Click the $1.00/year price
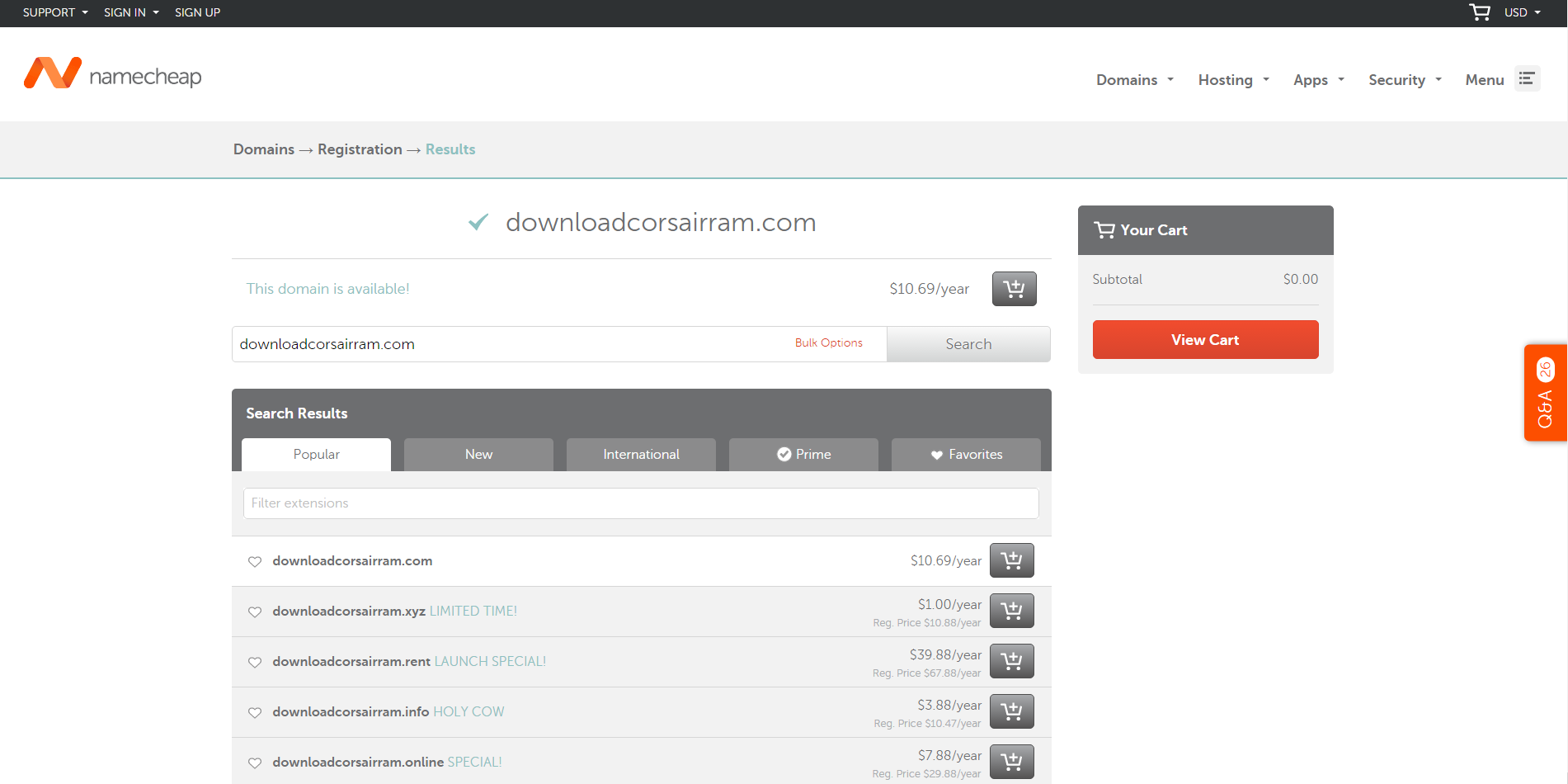Screen dimensions: 1568x784 949,605
